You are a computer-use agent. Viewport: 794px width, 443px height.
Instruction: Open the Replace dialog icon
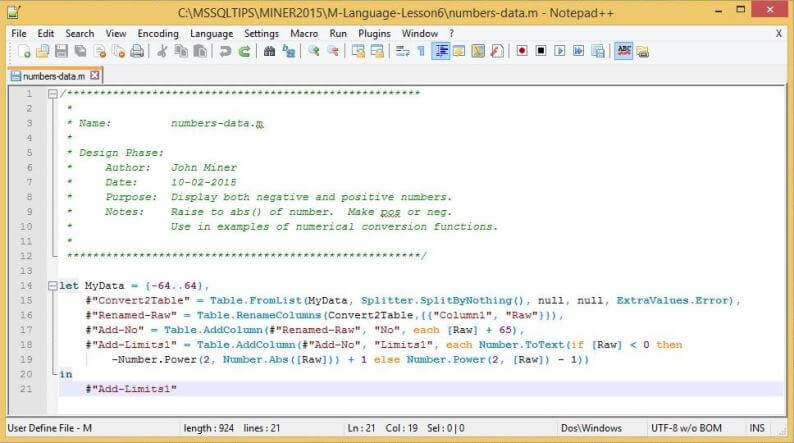[x=289, y=51]
